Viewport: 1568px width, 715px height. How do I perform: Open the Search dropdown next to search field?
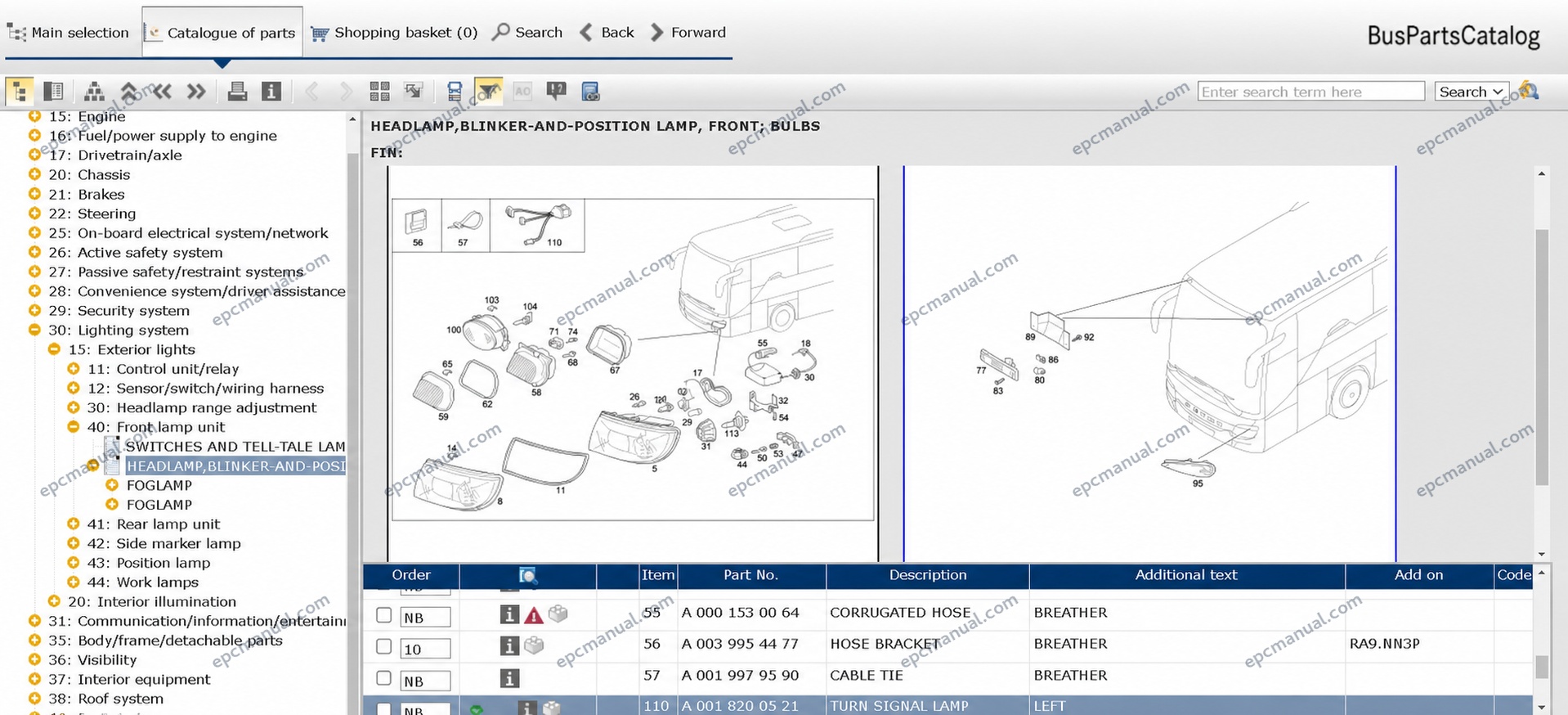pyautogui.click(x=1471, y=92)
